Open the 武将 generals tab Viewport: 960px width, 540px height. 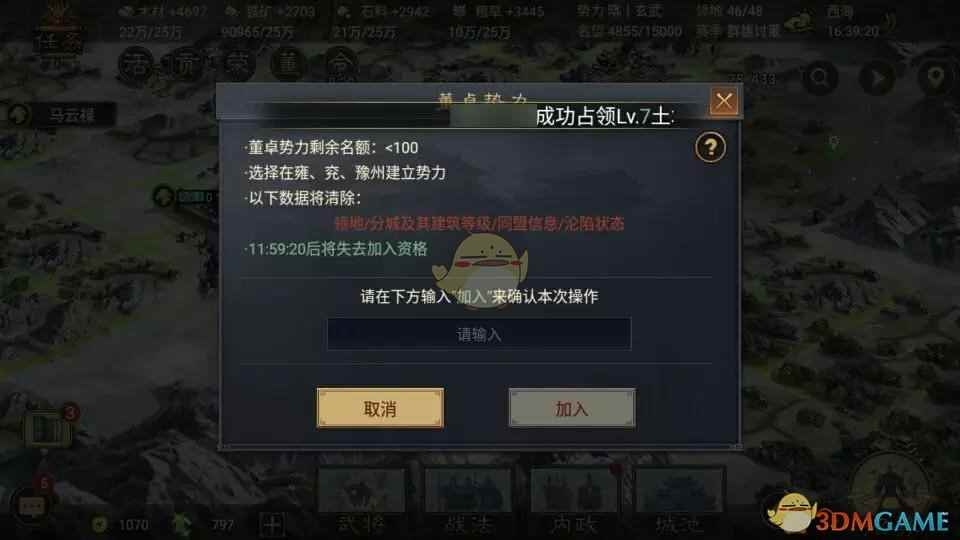361,501
